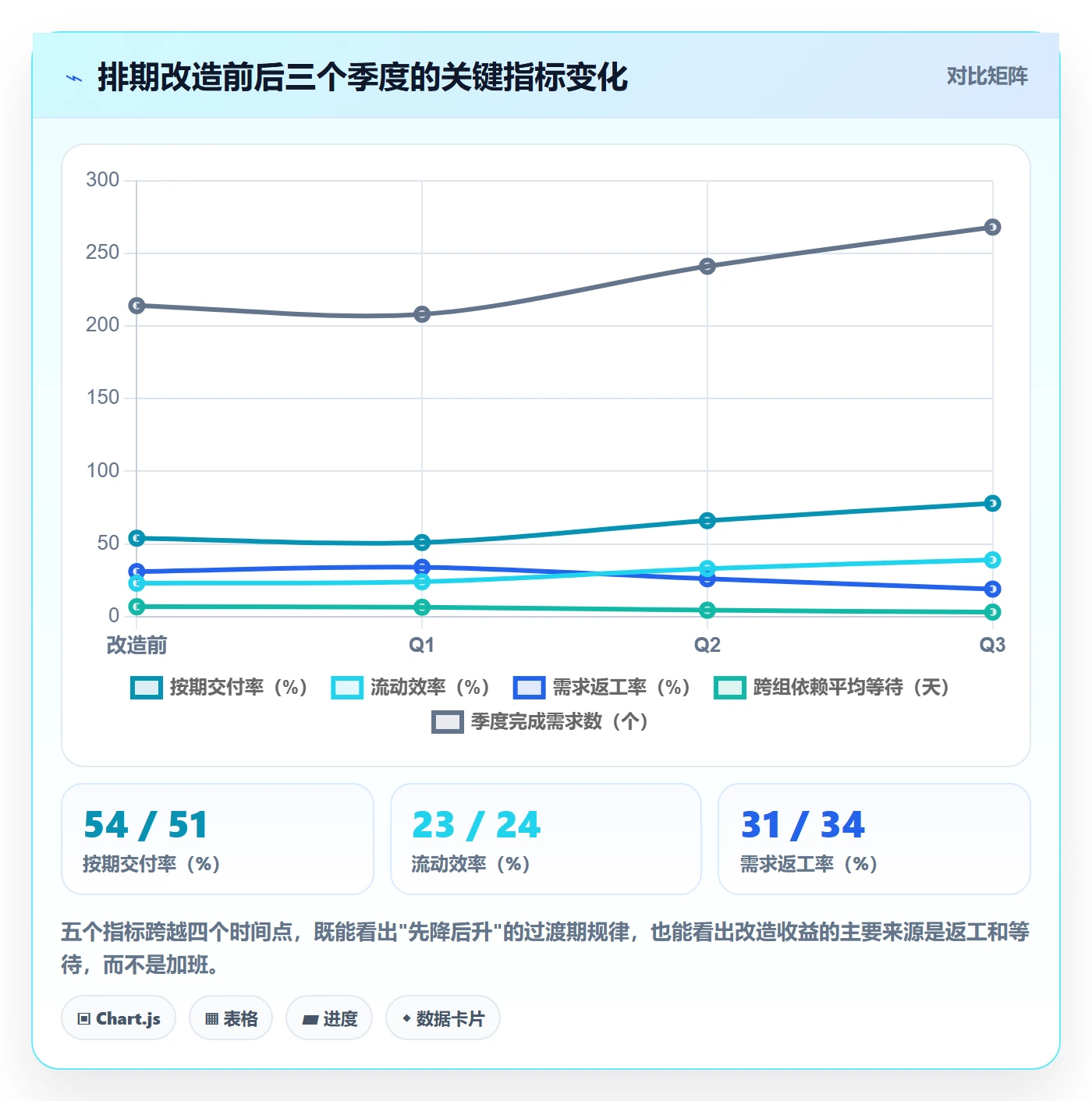Screen dimensions: 1092x1101
Task: Click the 改造前 x-axis label
Action: tap(136, 645)
